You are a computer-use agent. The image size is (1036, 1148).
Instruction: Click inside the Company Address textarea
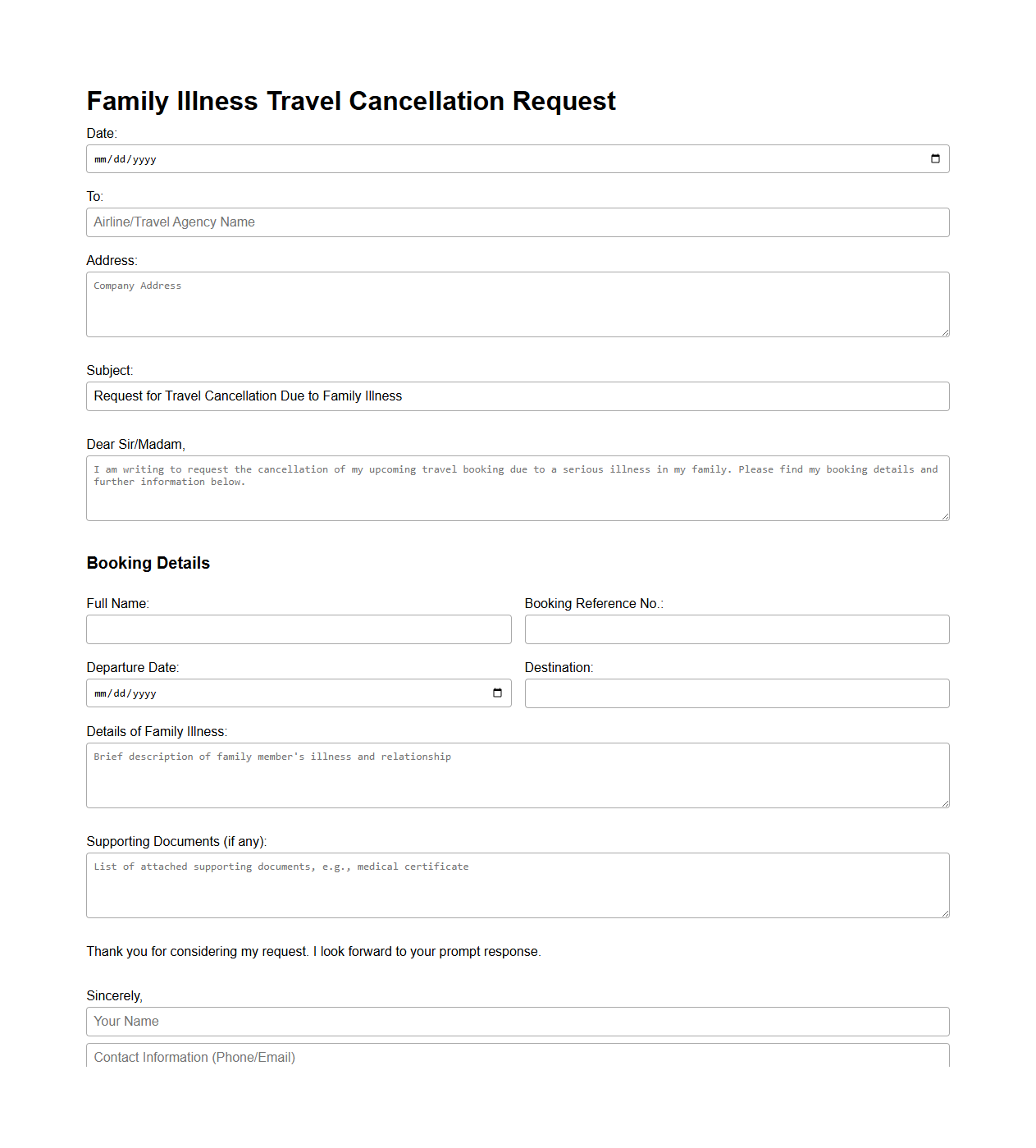tap(518, 304)
